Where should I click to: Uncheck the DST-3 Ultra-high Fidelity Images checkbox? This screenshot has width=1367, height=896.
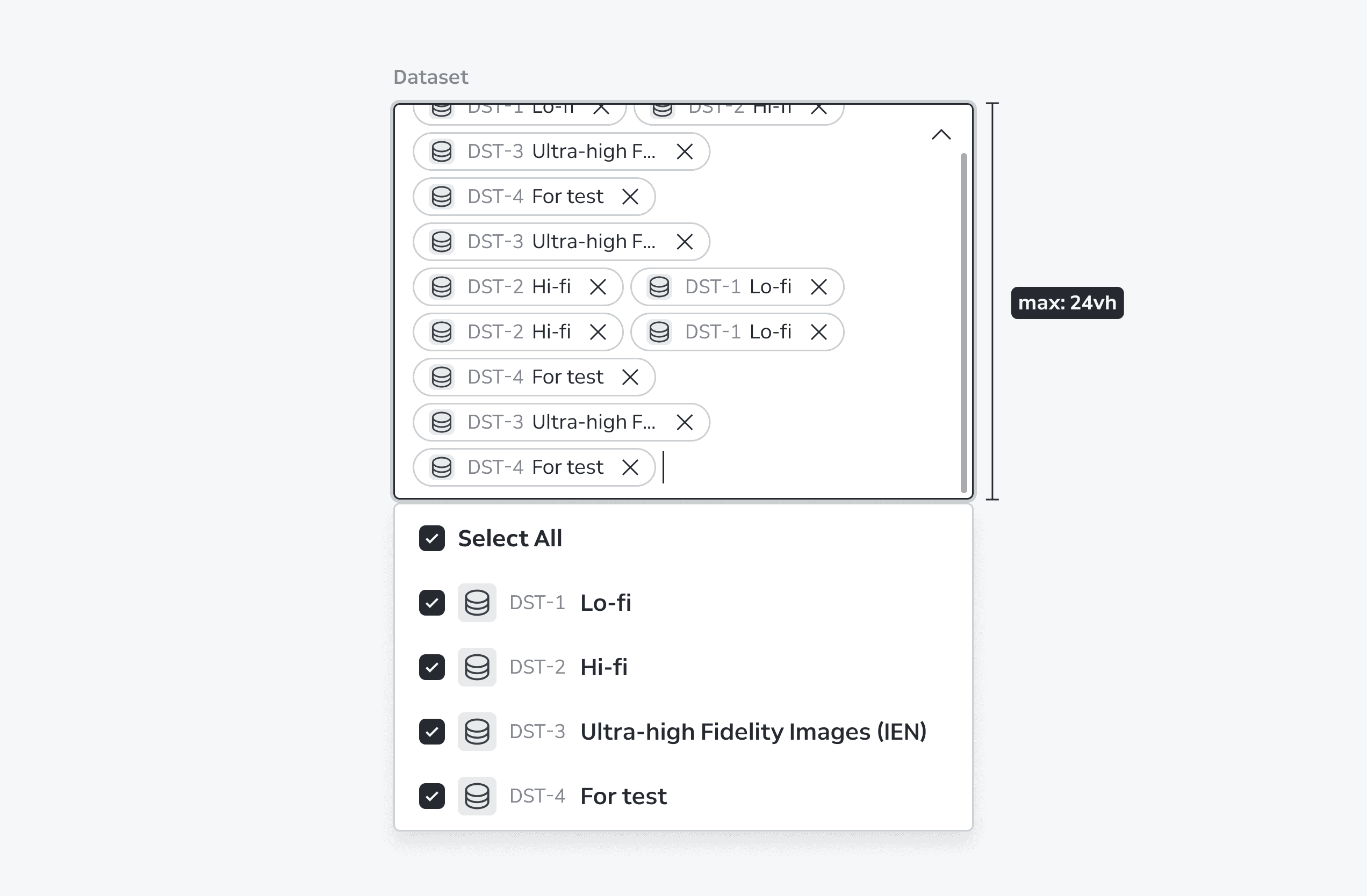(x=432, y=732)
